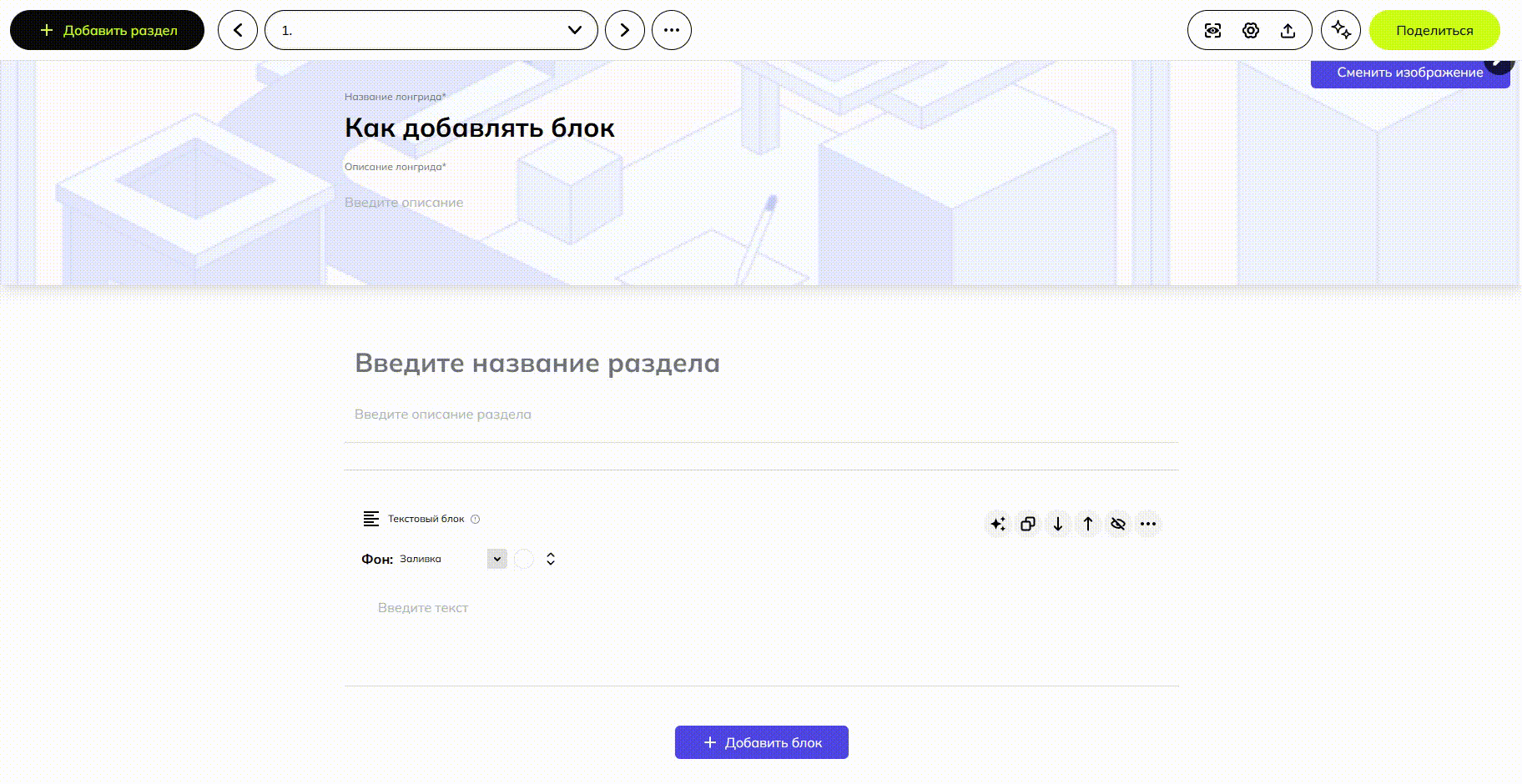Duplicate the text block with copy icon

1028,524
